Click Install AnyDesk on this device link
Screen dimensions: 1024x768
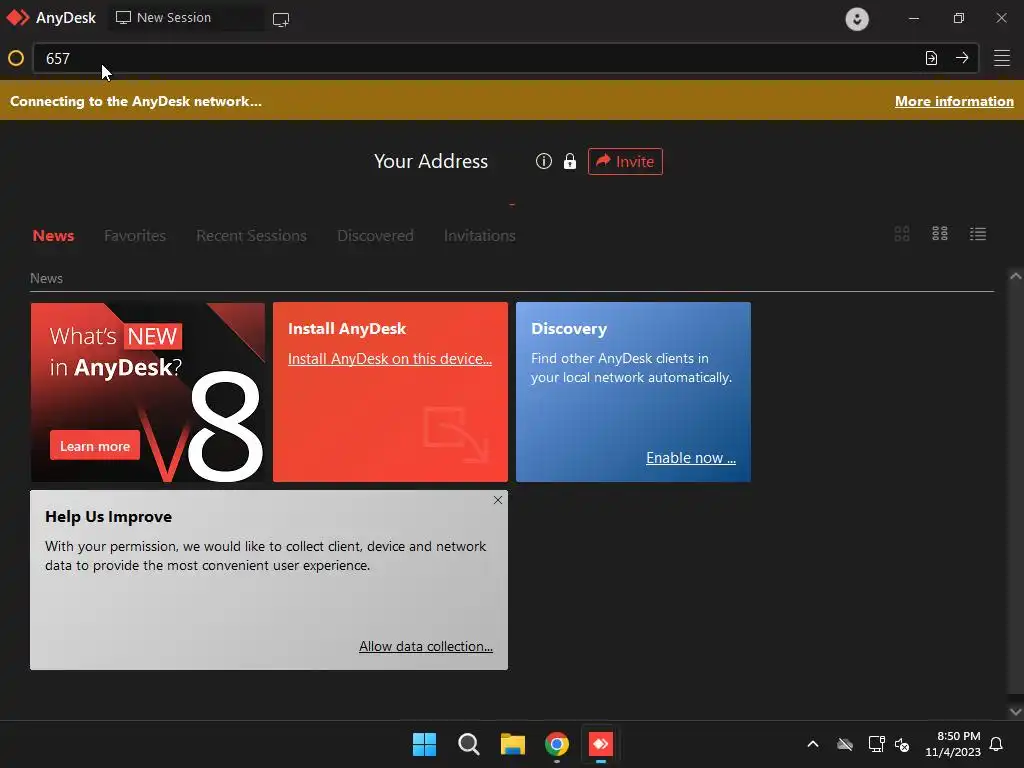[390, 359]
